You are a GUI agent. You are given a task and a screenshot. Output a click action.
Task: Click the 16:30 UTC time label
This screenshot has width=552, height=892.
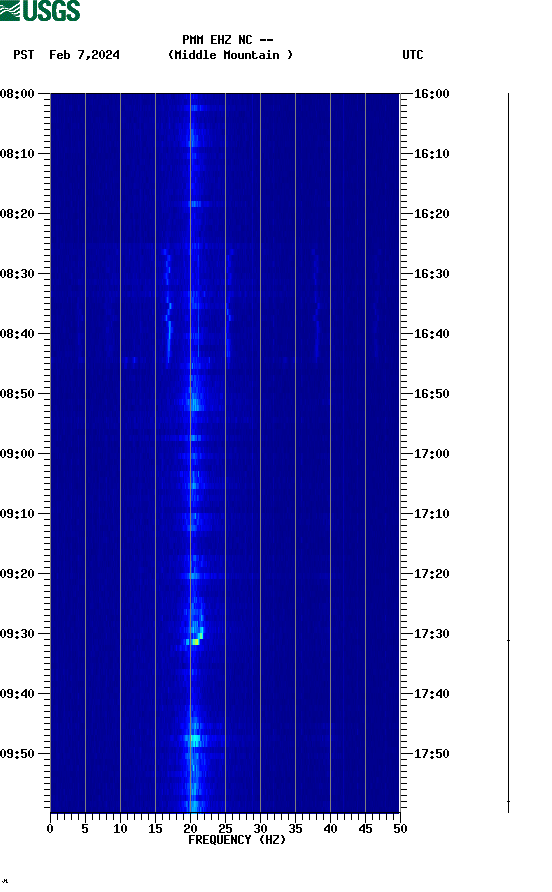point(431,274)
